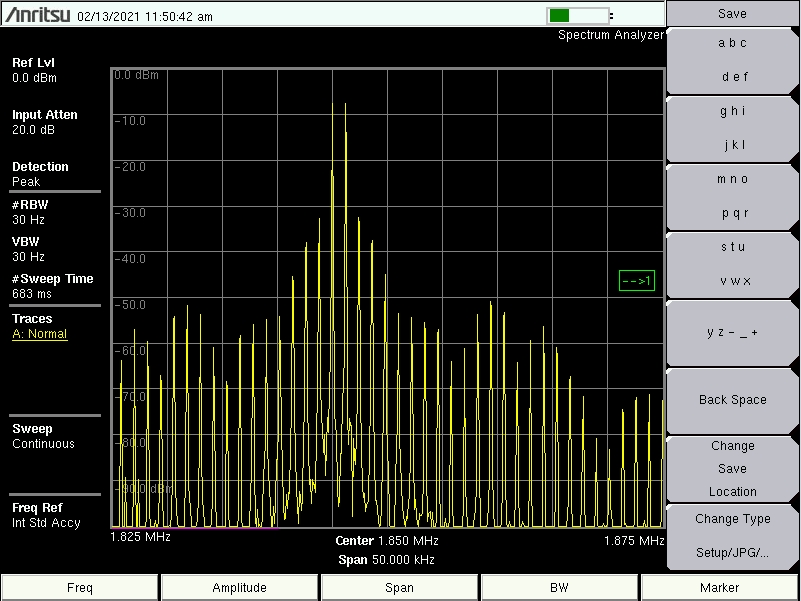Open the Span menu

[399, 587]
